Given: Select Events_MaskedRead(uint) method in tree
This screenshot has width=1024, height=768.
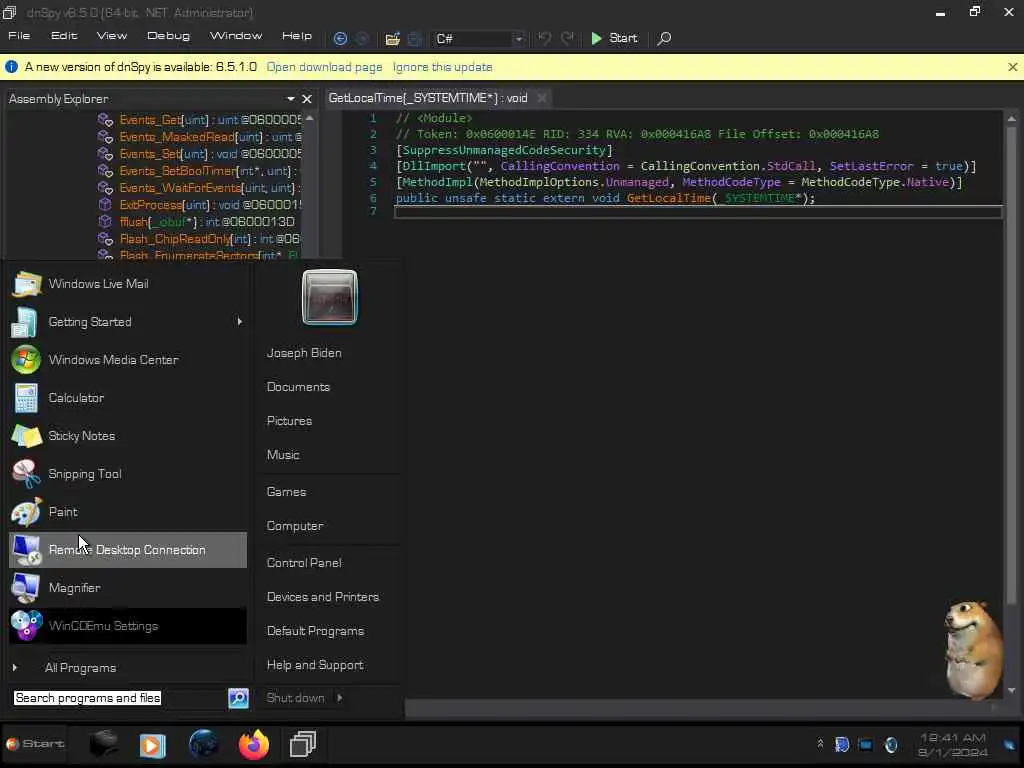Looking at the screenshot, I should click(200, 137).
